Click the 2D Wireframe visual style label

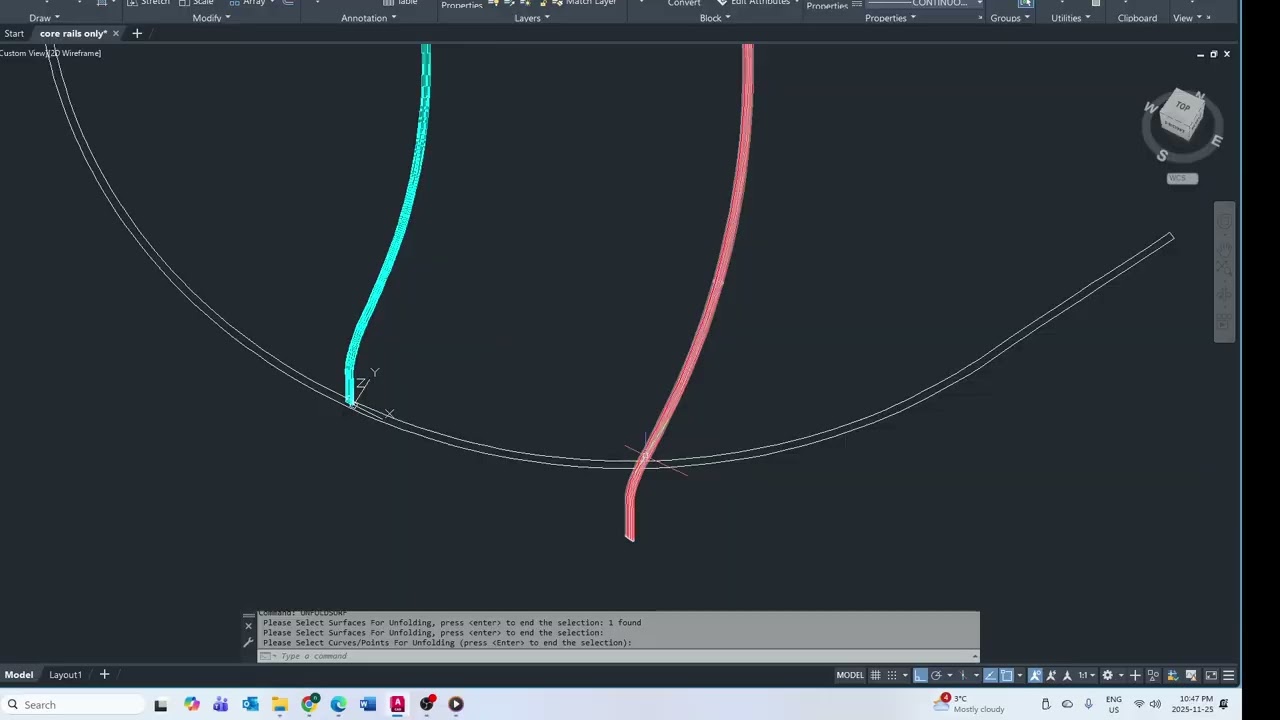pyautogui.click(x=77, y=53)
